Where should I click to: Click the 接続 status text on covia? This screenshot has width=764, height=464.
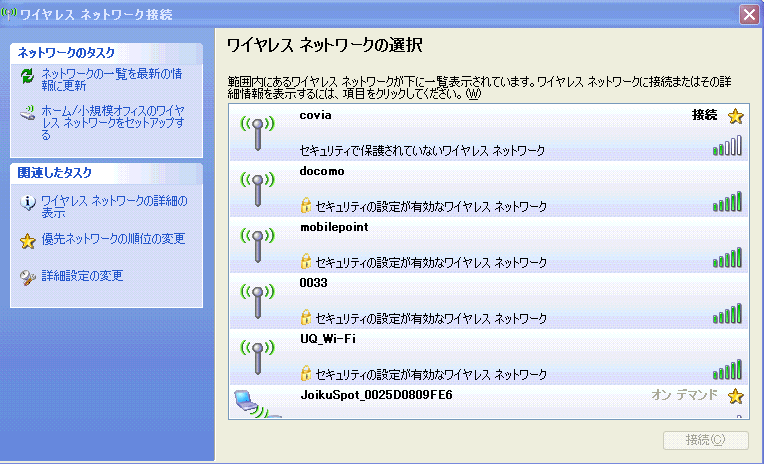click(x=705, y=115)
